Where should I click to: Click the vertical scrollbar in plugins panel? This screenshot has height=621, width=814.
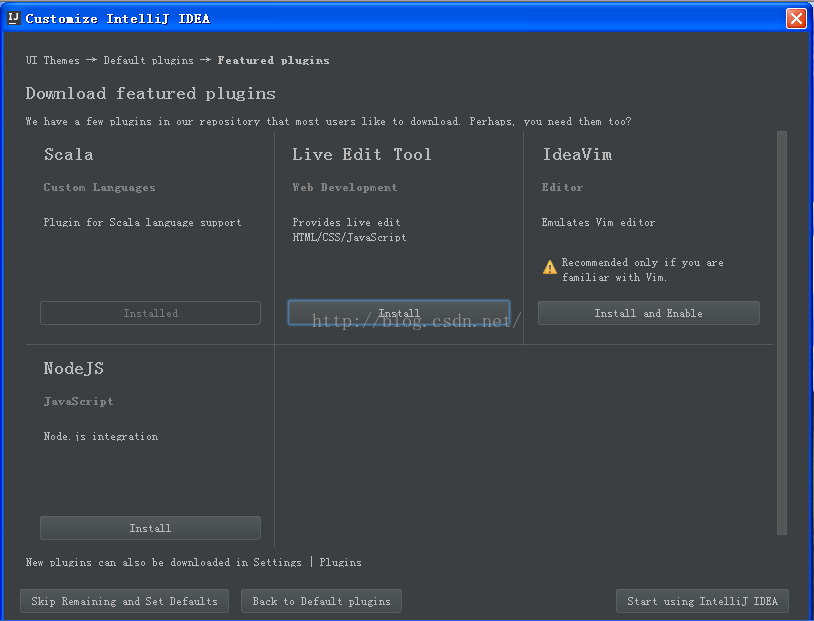(782, 333)
